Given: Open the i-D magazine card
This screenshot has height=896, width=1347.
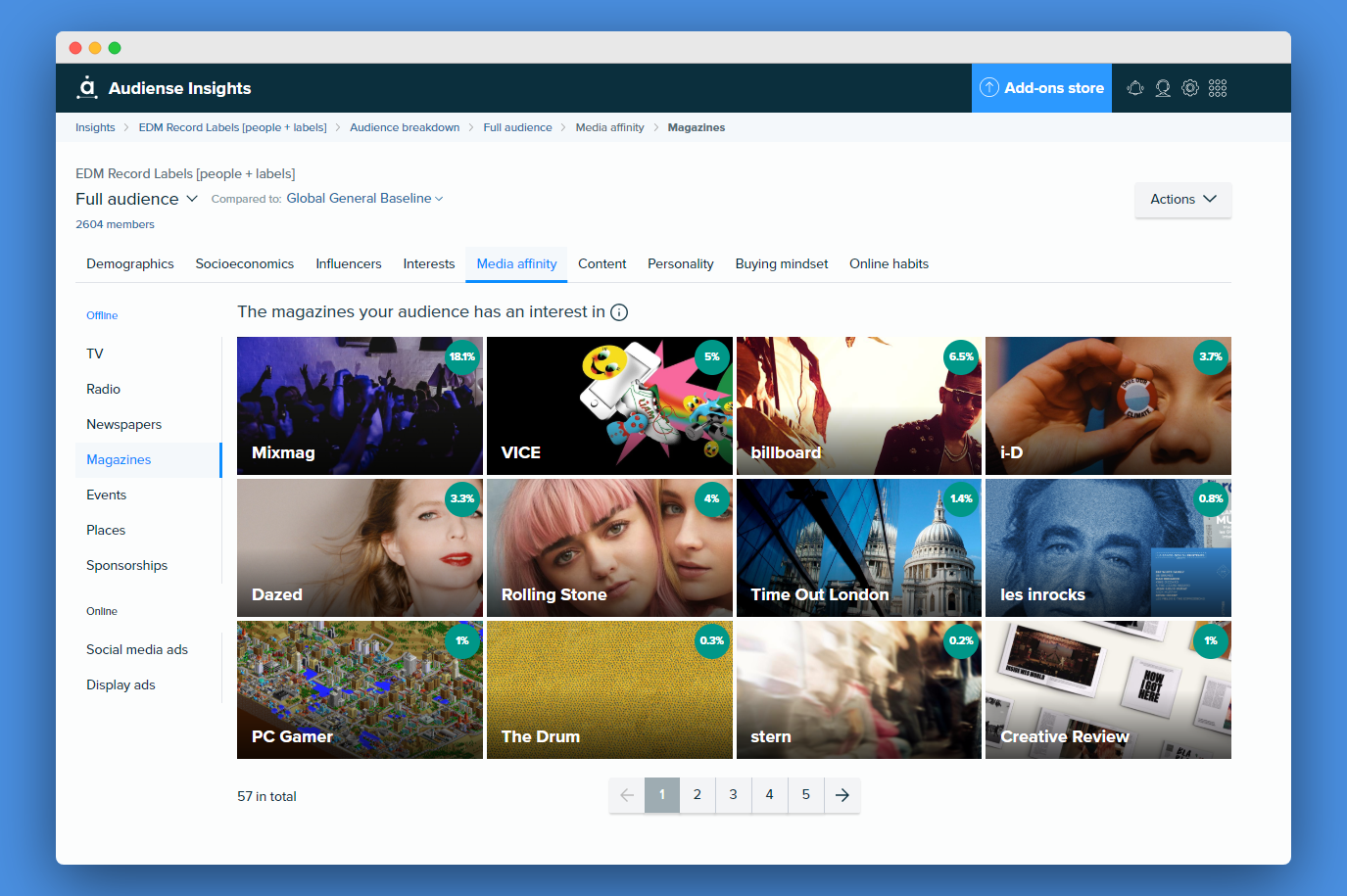Looking at the screenshot, I should pyautogui.click(x=1108, y=405).
